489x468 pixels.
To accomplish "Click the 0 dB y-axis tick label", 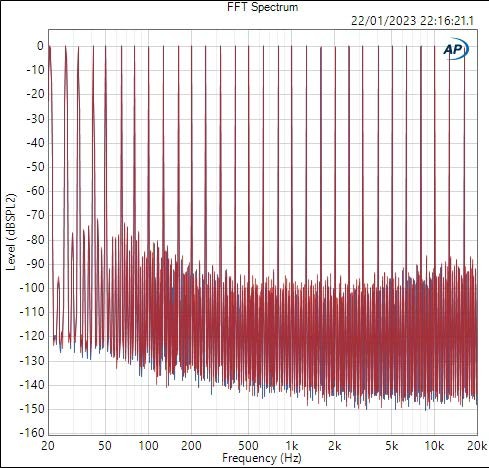I will pyautogui.click(x=40, y=46).
